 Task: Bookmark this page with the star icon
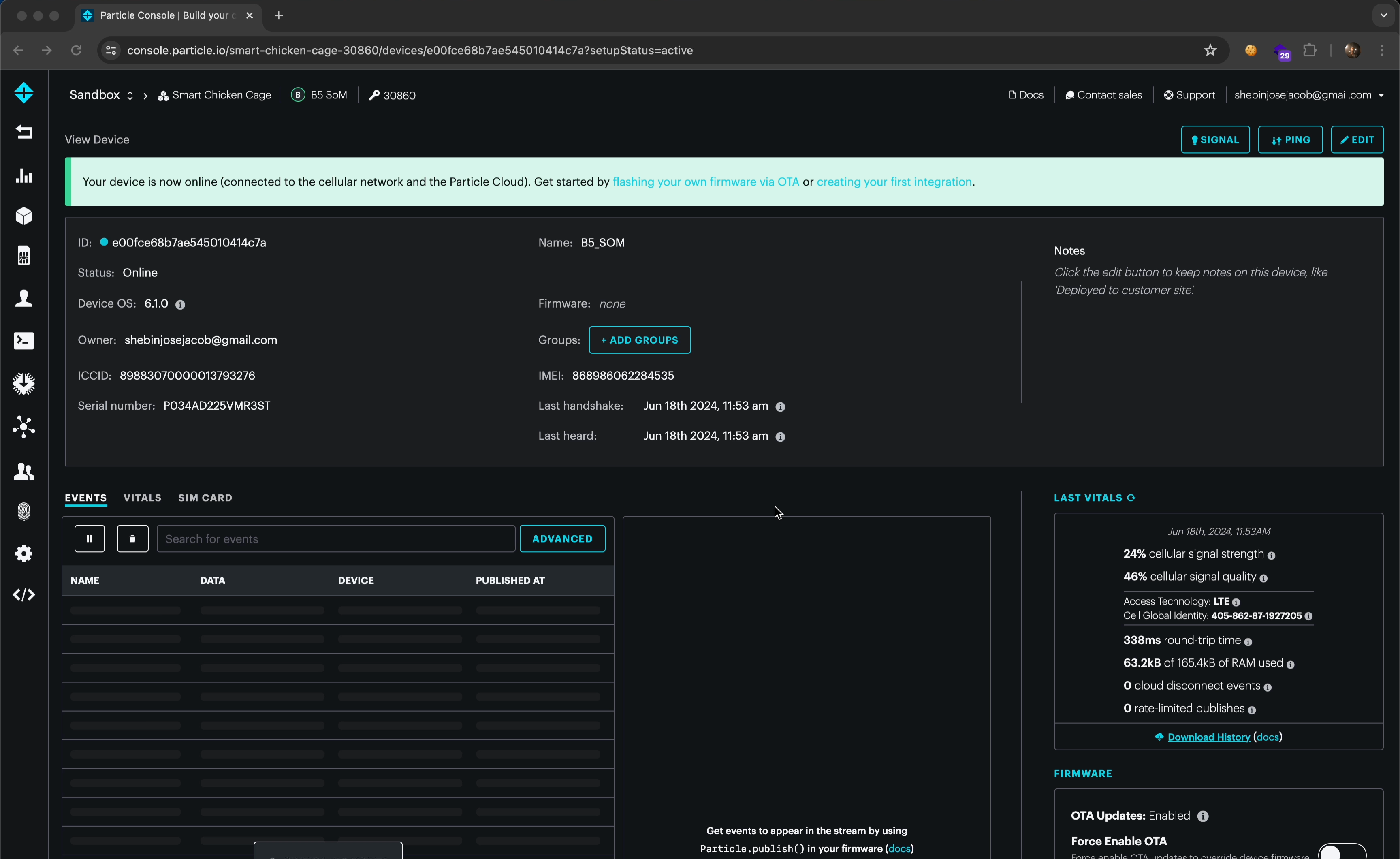tap(1210, 50)
